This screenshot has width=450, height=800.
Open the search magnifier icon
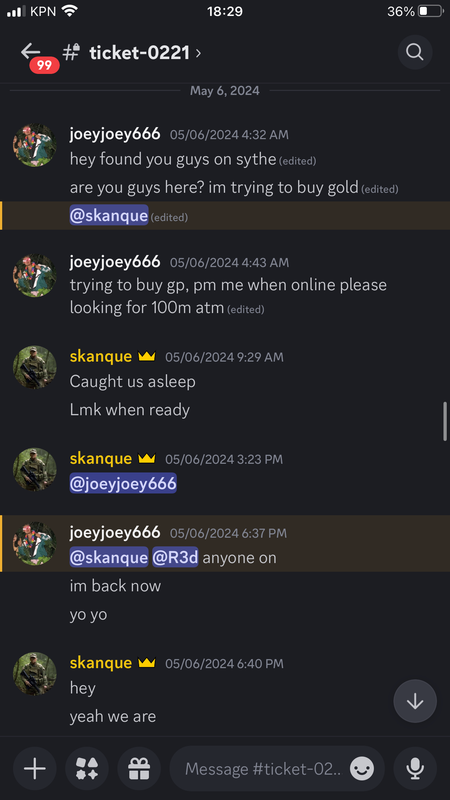[415, 52]
